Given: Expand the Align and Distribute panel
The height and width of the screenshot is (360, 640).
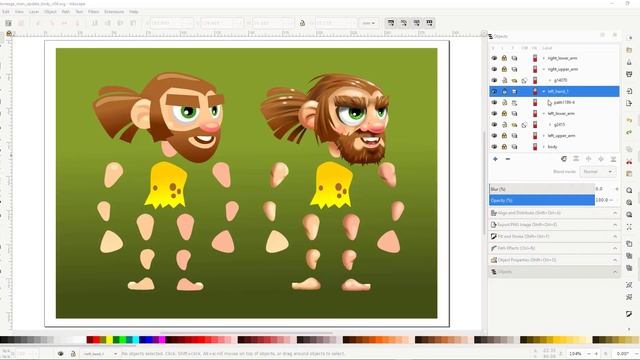Looking at the screenshot, I should [x=554, y=213].
